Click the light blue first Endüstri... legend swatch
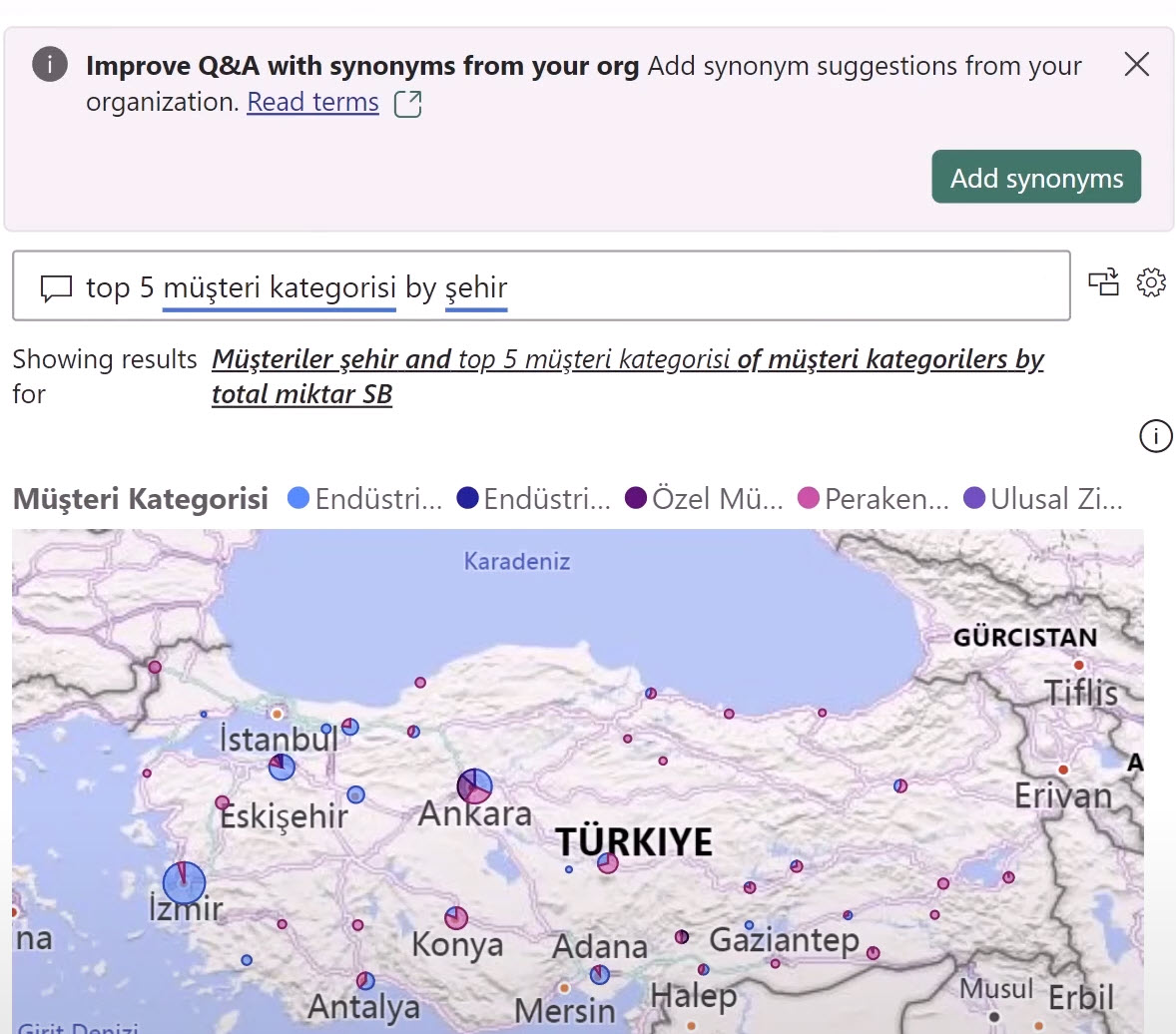Viewport: 1176px width, 1034px height. (x=298, y=498)
